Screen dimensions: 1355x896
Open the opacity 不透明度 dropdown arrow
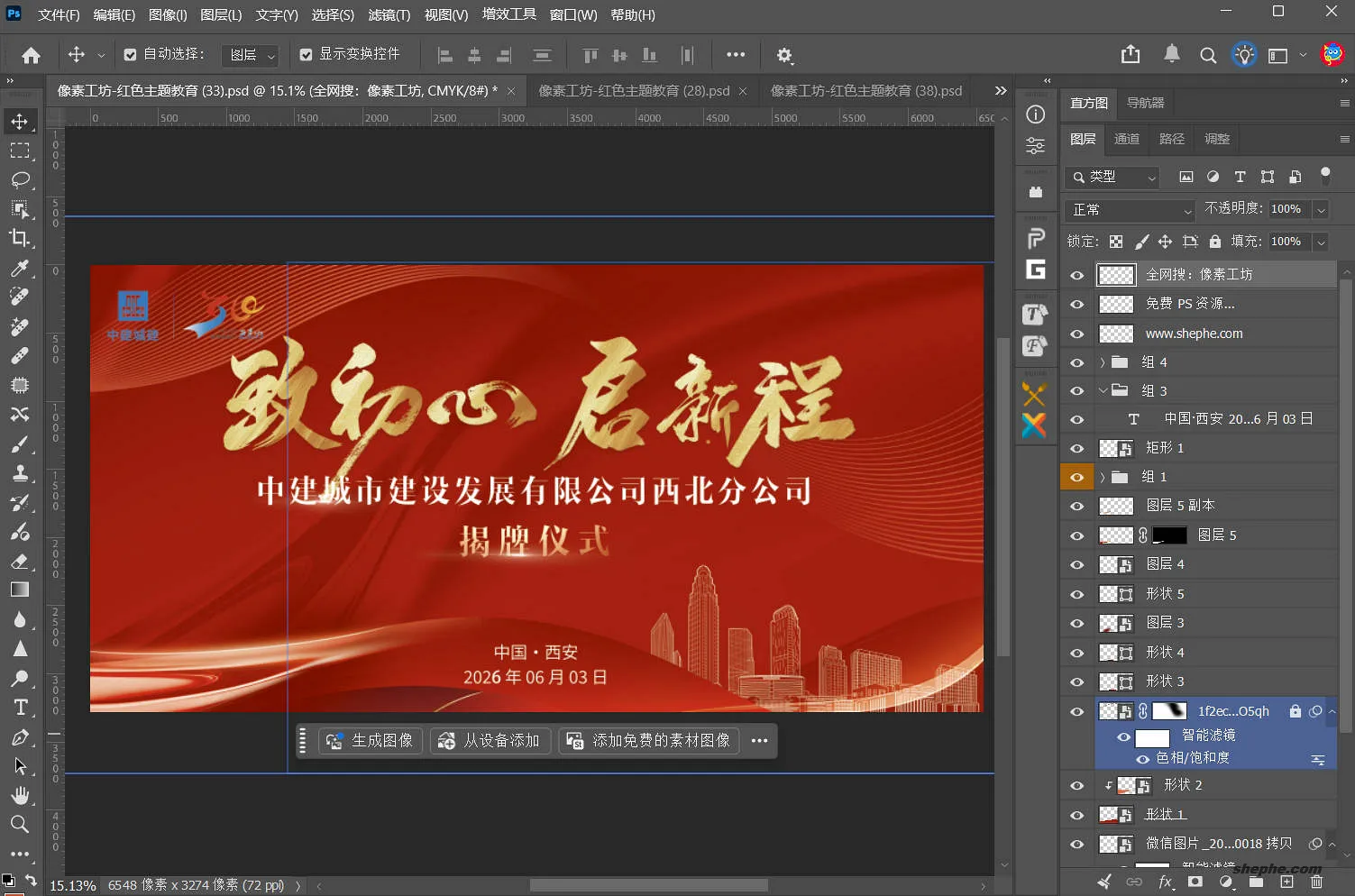pyautogui.click(x=1321, y=210)
